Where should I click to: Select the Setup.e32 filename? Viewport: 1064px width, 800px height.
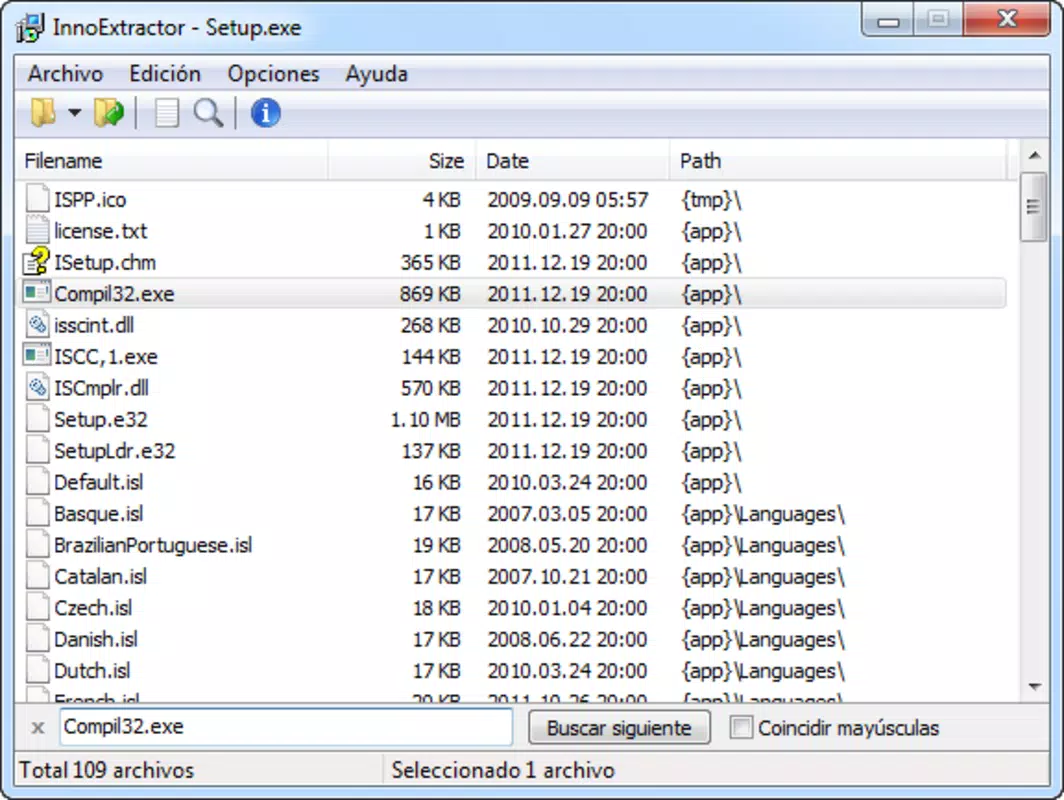coord(101,419)
